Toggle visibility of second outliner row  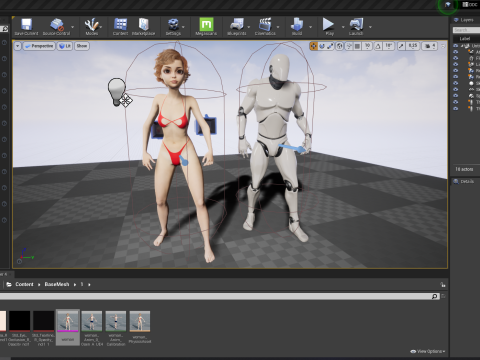[x=456, y=52]
